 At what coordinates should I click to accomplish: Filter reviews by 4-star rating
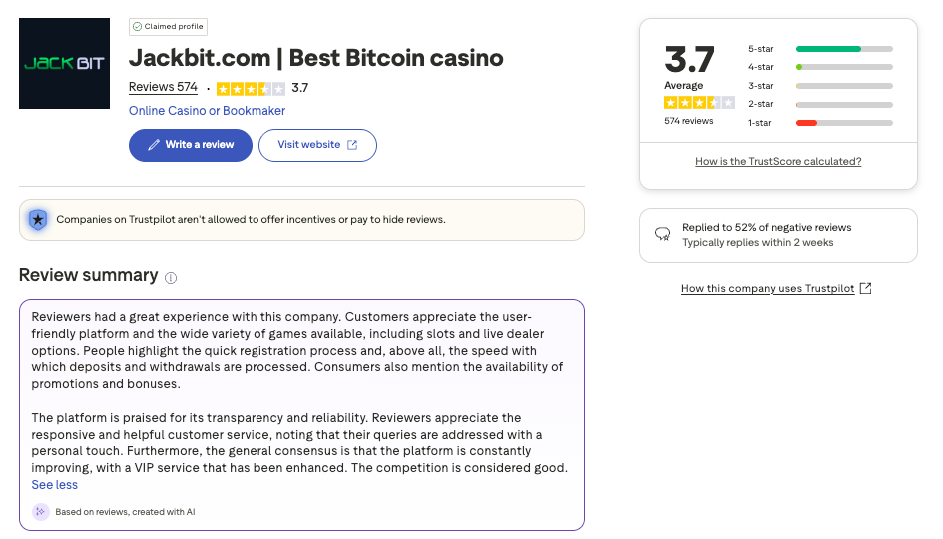pyautogui.click(x=843, y=67)
